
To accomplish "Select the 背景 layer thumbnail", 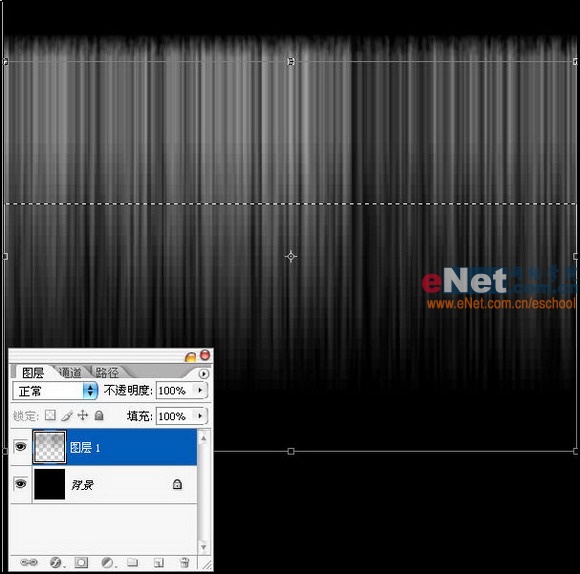I will 50,484.
